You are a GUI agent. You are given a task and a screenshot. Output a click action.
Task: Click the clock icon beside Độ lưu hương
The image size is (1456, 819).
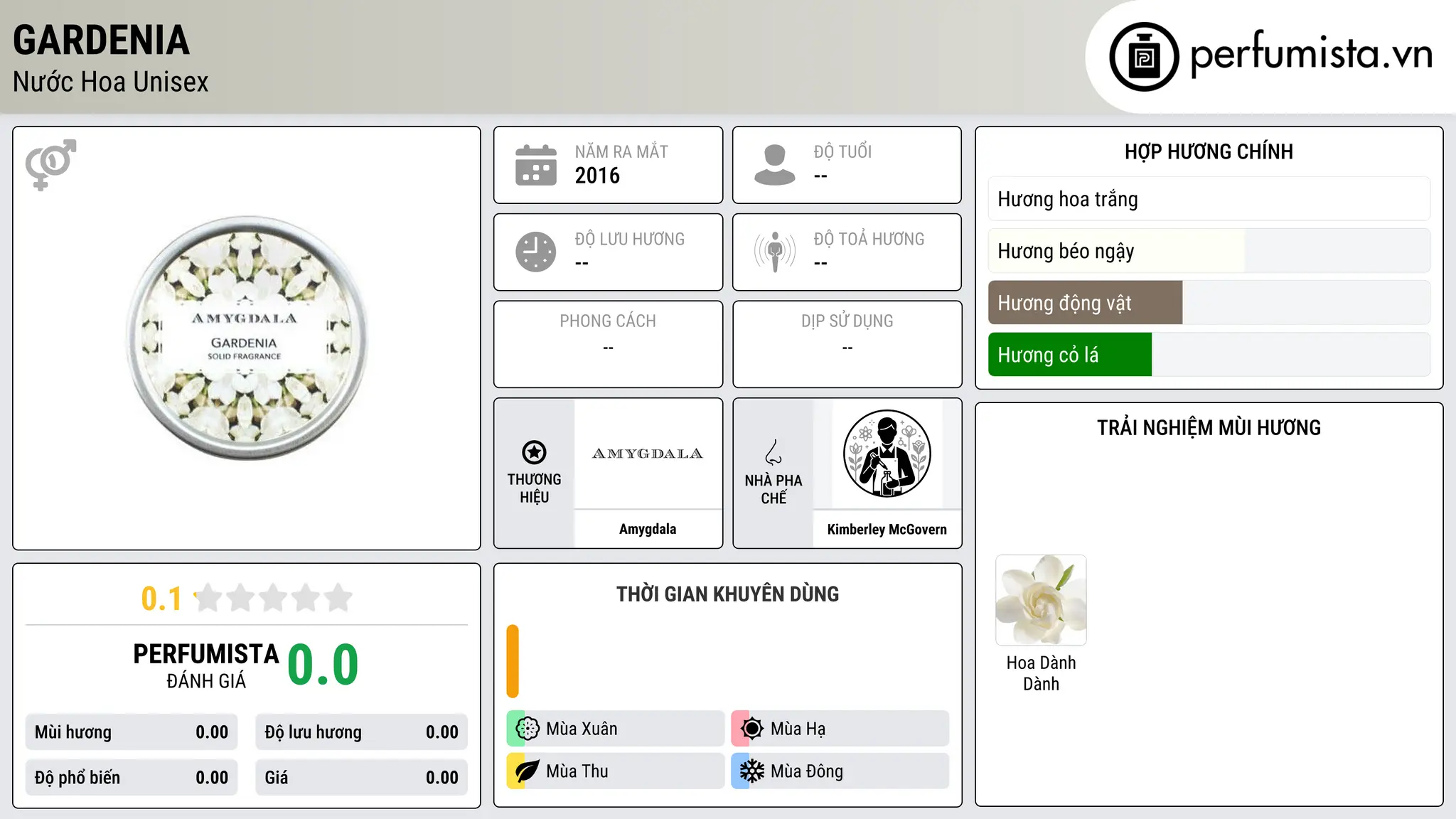(x=536, y=252)
